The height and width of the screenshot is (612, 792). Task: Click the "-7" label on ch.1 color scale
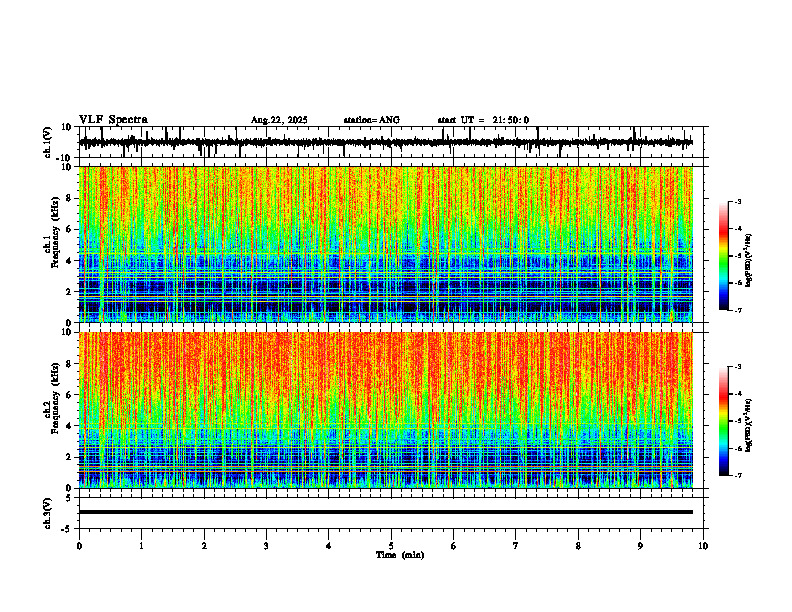coord(737,310)
